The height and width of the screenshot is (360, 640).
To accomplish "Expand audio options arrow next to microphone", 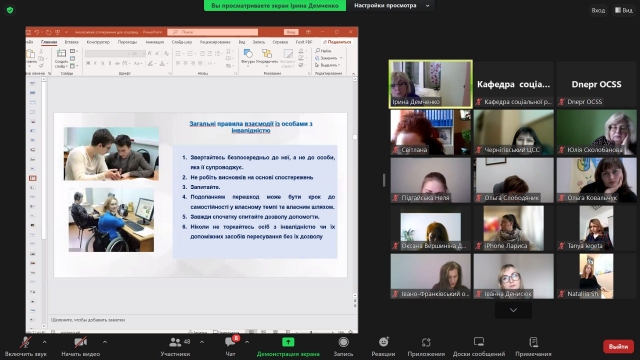I will pyautogui.click(x=44, y=342).
